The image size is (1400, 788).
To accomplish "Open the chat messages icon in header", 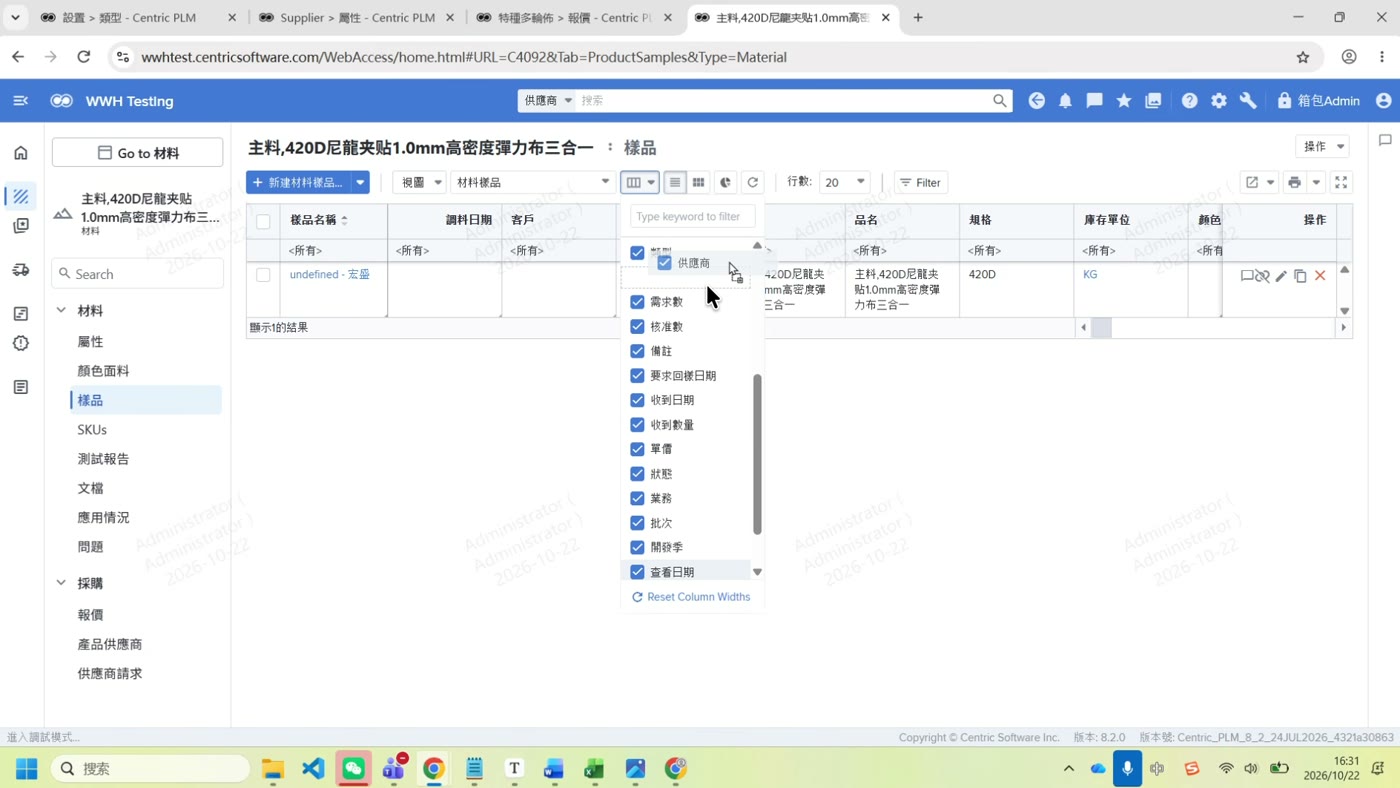I will point(1094,101).
